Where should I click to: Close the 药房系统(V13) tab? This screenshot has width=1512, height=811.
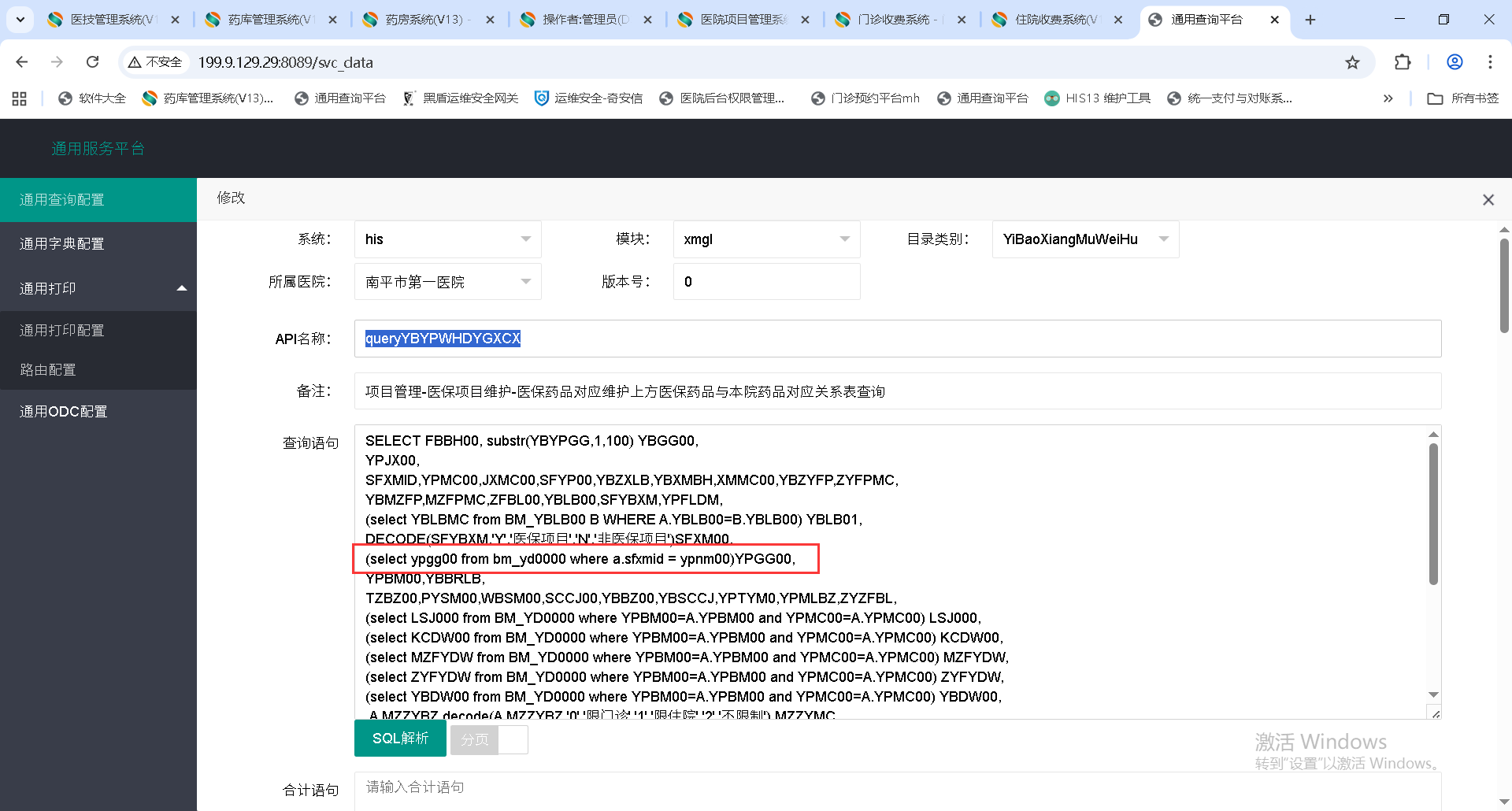[x=490, y=20]
